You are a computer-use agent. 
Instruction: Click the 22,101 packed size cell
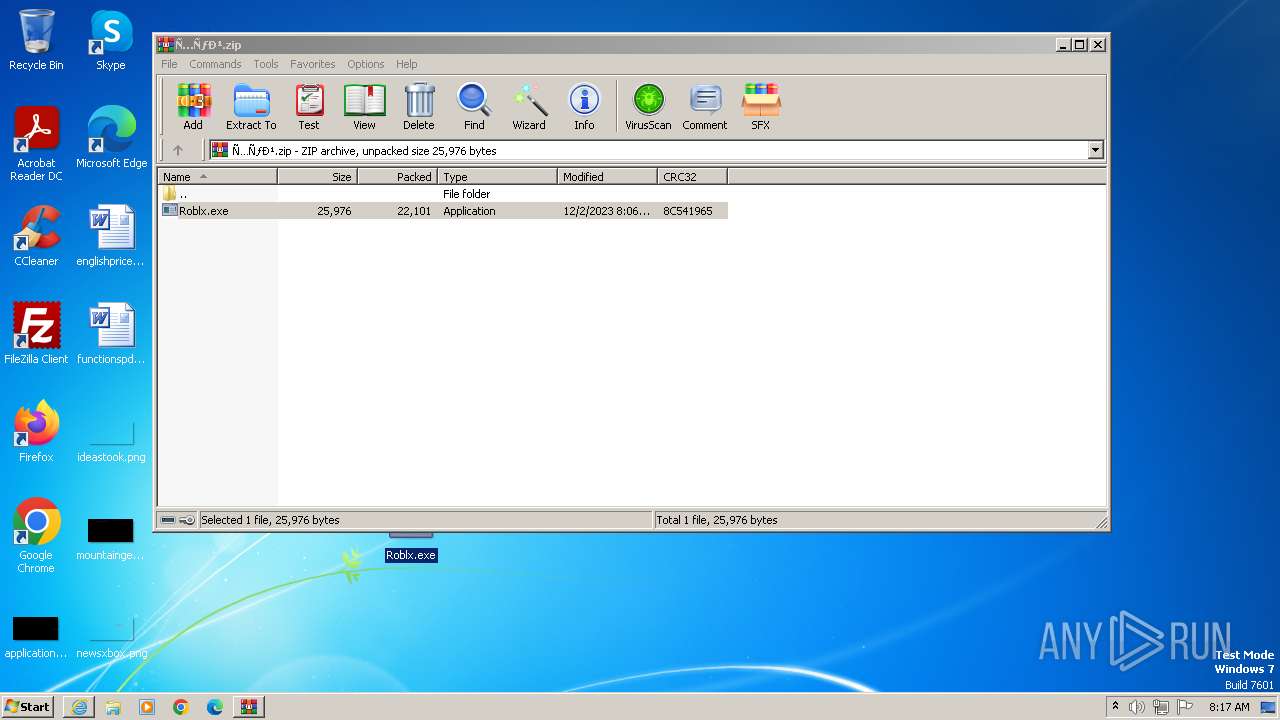coord(414,211)
